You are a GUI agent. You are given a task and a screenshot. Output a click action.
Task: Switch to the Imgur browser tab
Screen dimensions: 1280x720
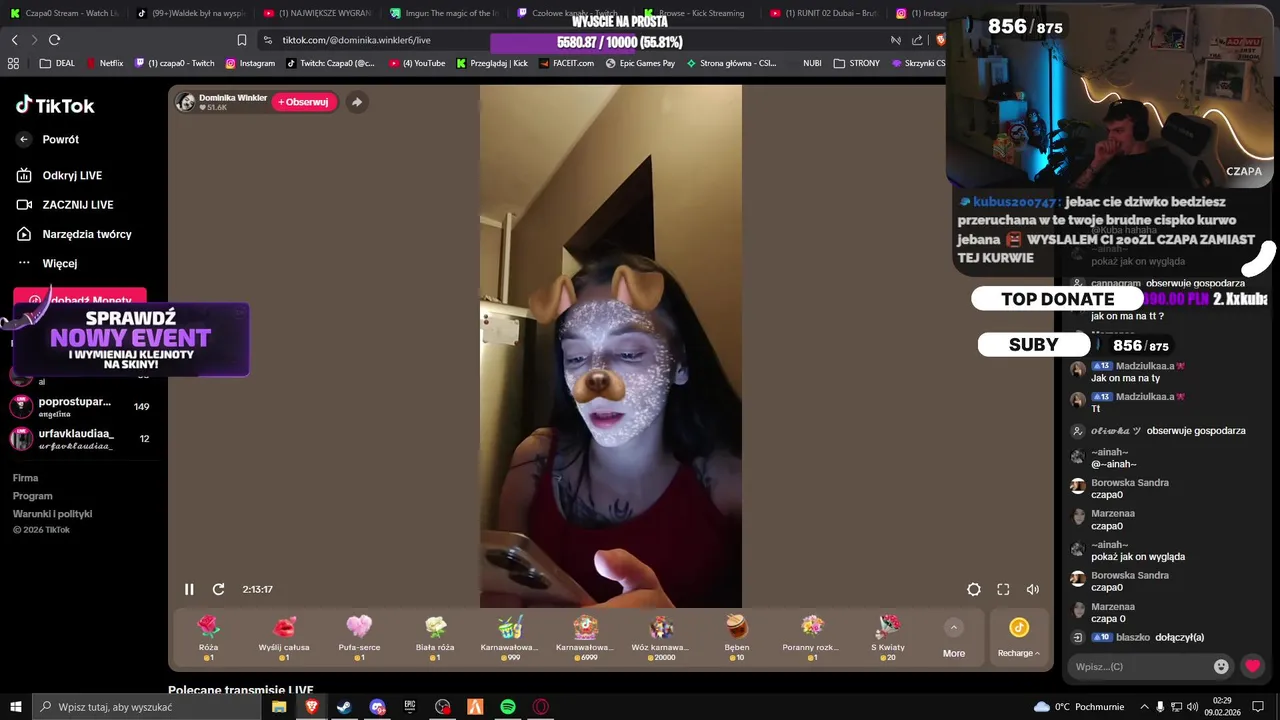tap(446, 13)
